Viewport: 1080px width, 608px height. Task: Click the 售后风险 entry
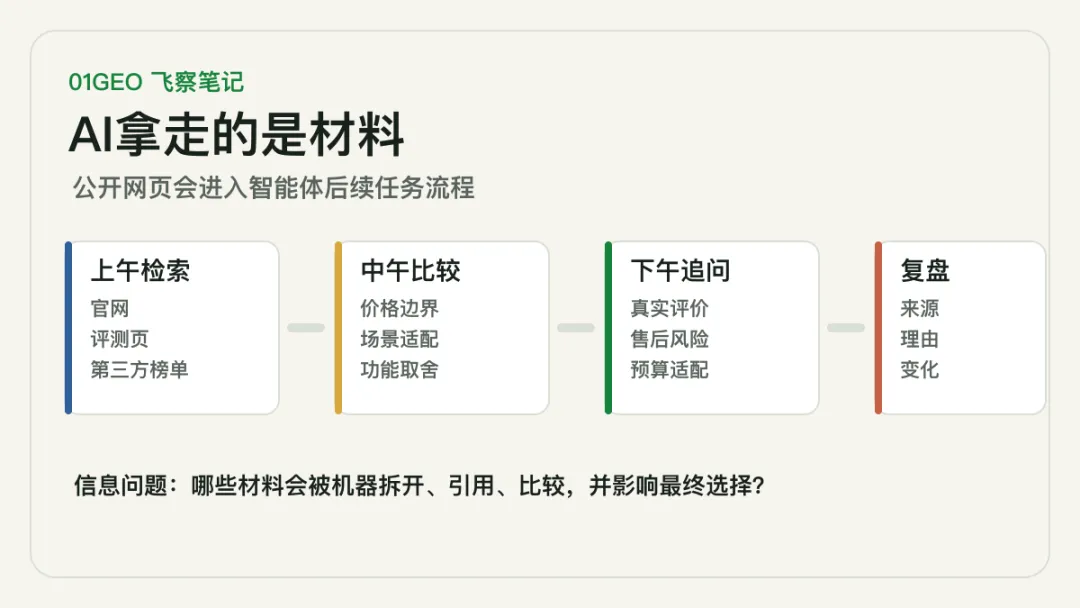click(x=669, y=339)
